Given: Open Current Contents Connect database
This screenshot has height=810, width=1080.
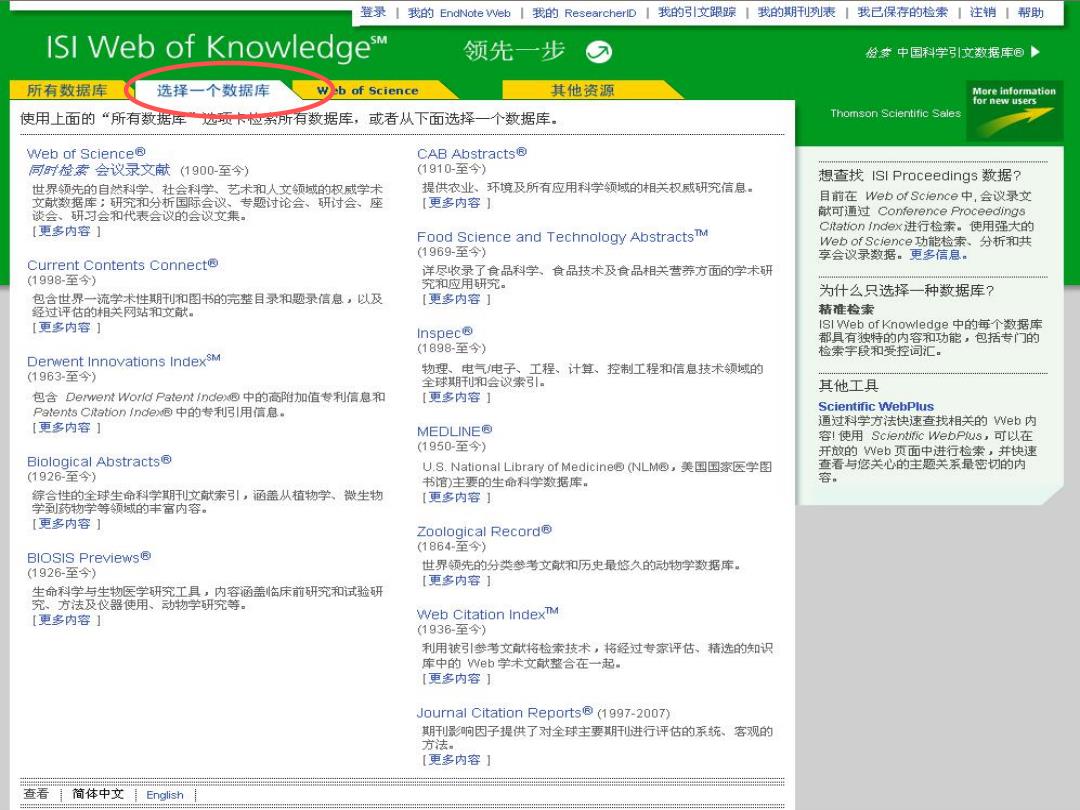Looking at the screenshot, I should [x=123, y=264].
